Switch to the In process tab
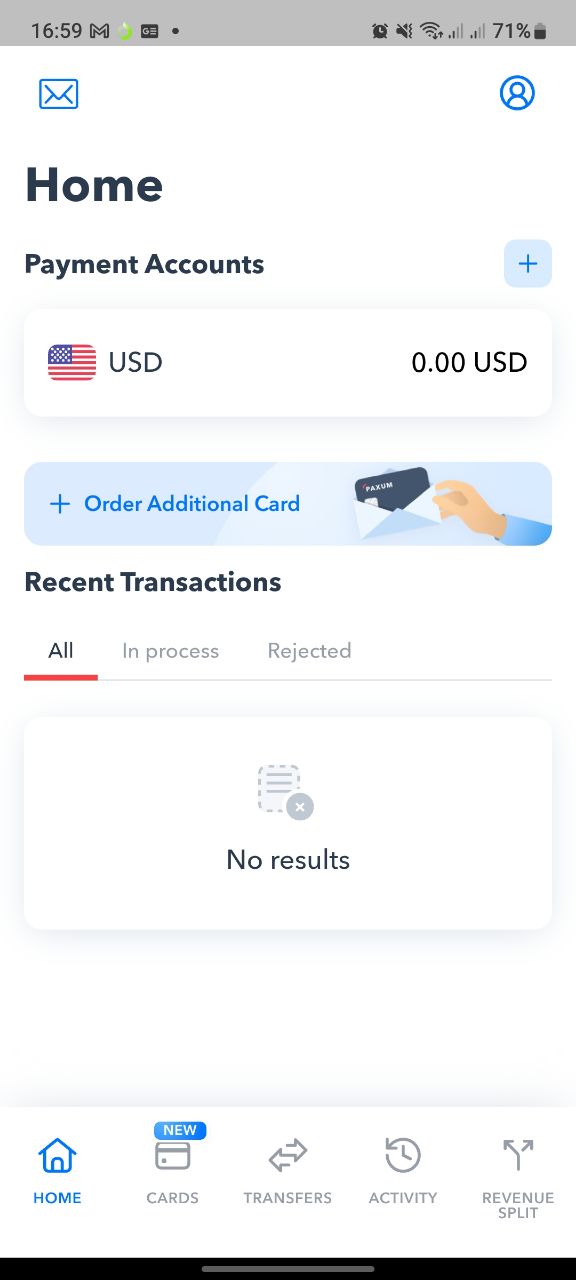Viewport: 576px width, 1280px height. coord(170,651)
